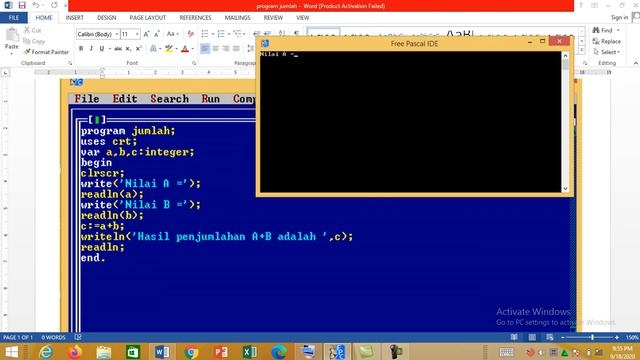Image resolution: width=640 pixels, height=360 pixels.
Task: Apply subscript formatting
Action: (128, 49)
